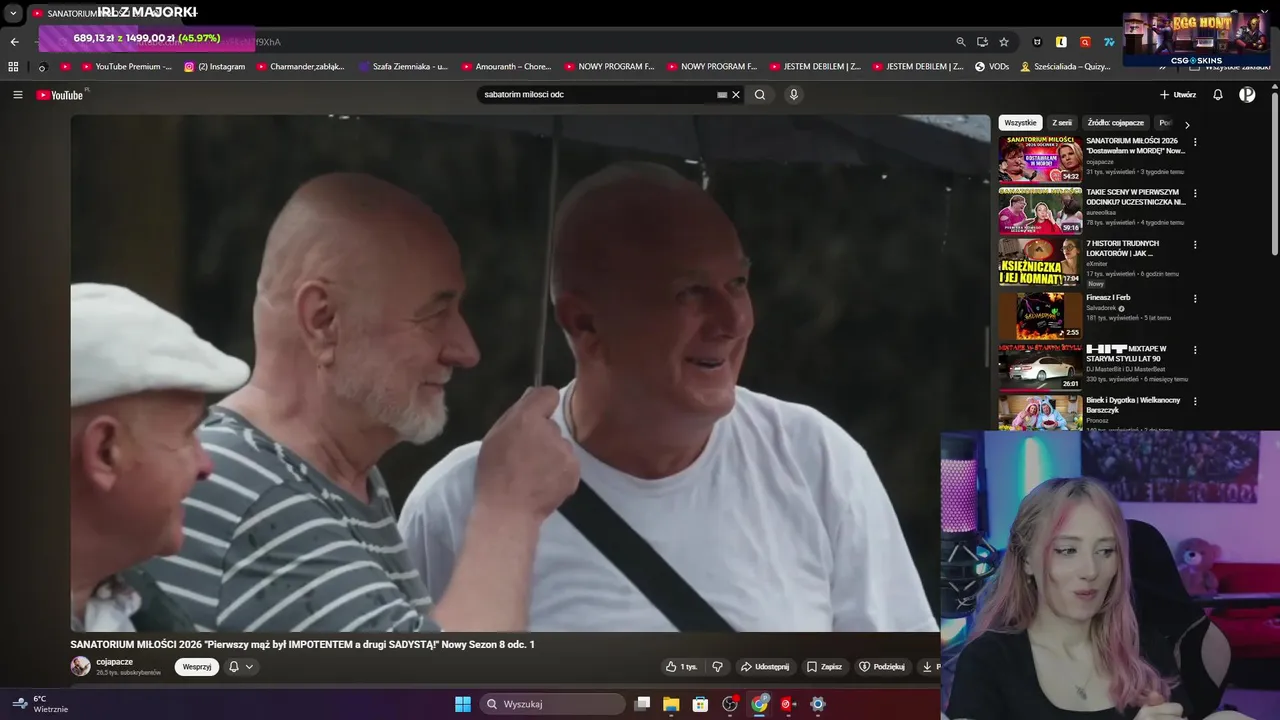Open the YouTube hamburger guide menu
Screen dimensions: 1280x720
click(x=18, y=95)
